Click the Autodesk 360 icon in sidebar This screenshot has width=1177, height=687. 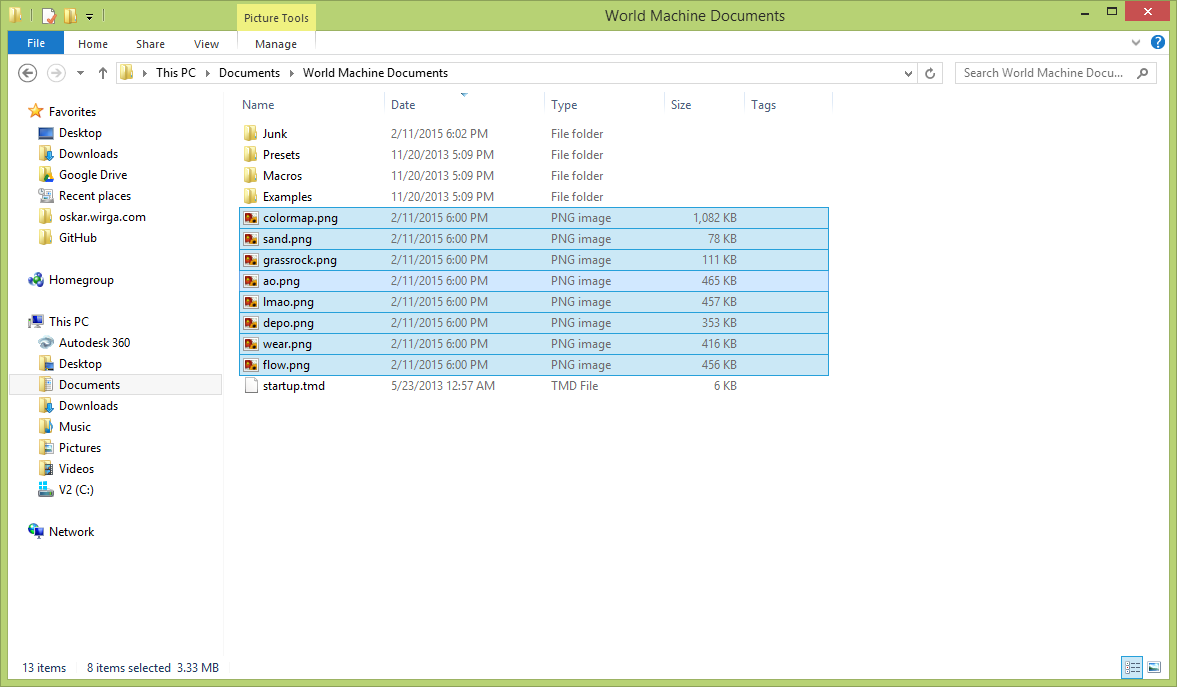pyautogui.click(x=46, y=343)
